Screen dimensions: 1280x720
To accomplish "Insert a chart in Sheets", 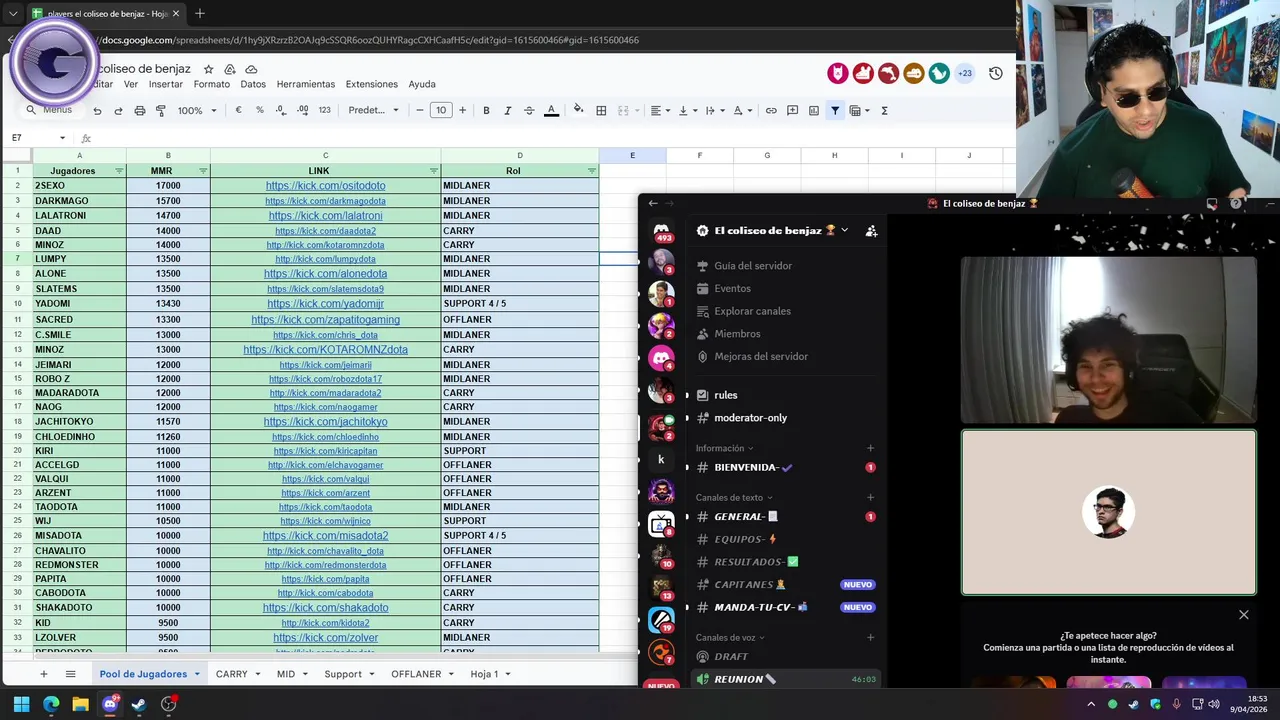I will (814, 111).
